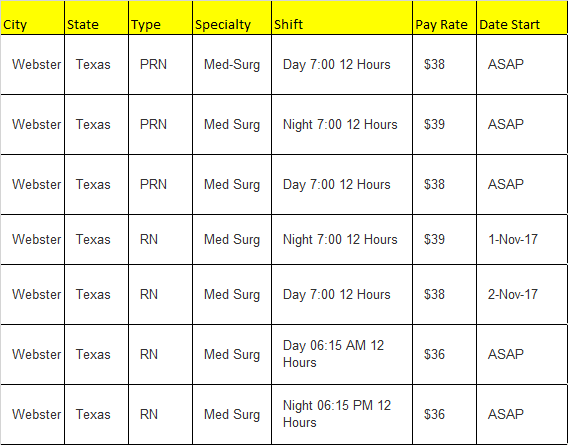Select the last row's $36 cell

pyautogui.click(x=444, y=415)
